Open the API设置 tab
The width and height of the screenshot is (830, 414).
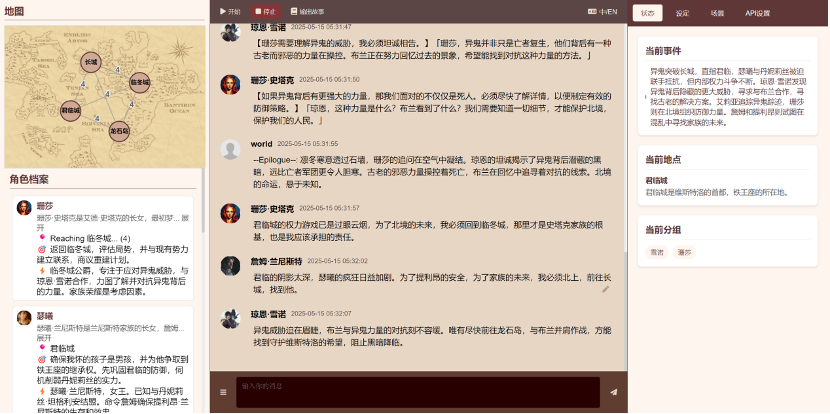pyautogui.click(x=757, y=13)
